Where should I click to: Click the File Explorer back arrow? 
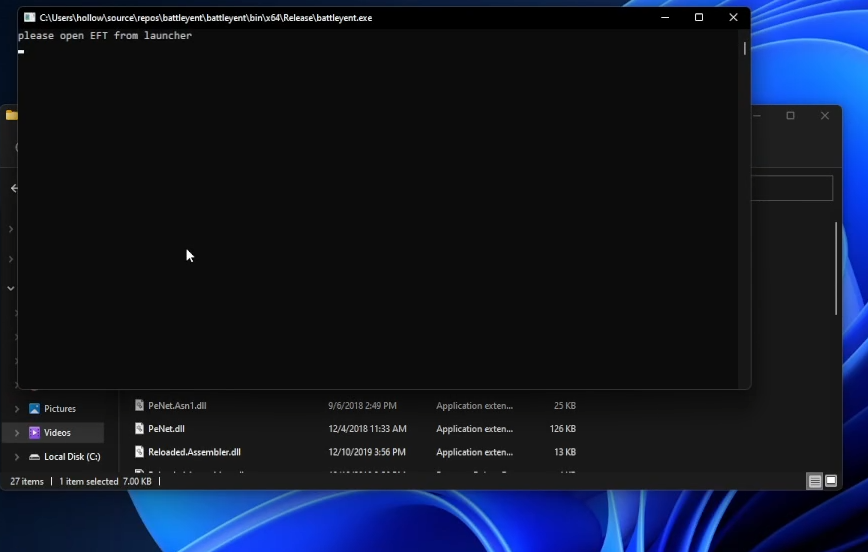click(x=14, y=188)
